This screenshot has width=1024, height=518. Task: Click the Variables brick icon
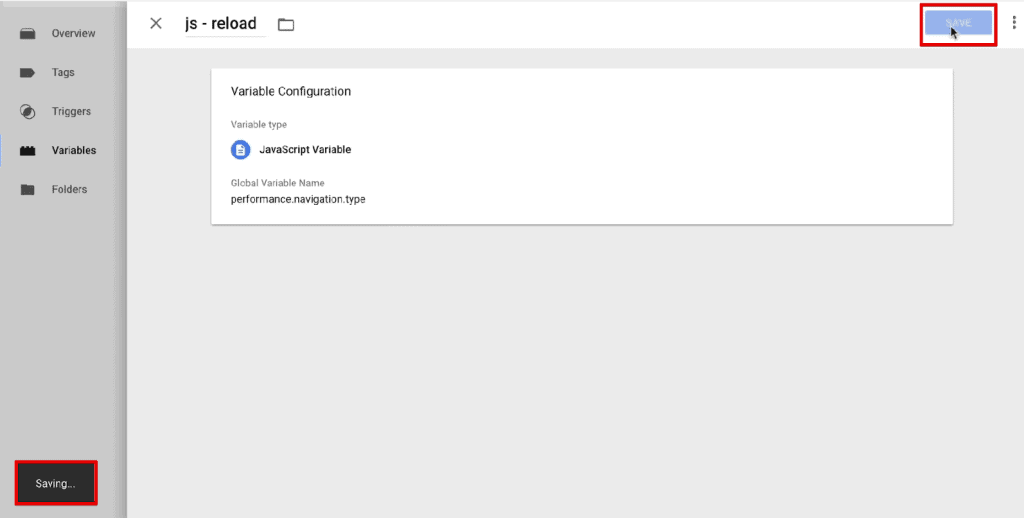click(27, 151)
